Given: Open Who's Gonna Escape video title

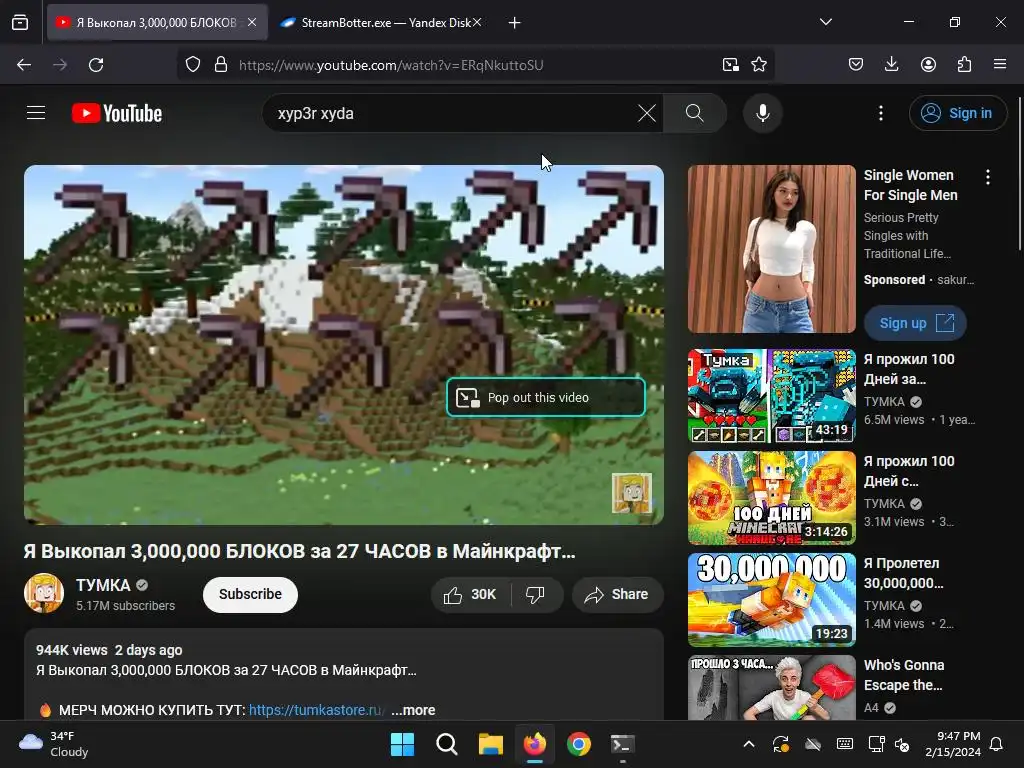Looking at the screenshot, I should 904,675.
